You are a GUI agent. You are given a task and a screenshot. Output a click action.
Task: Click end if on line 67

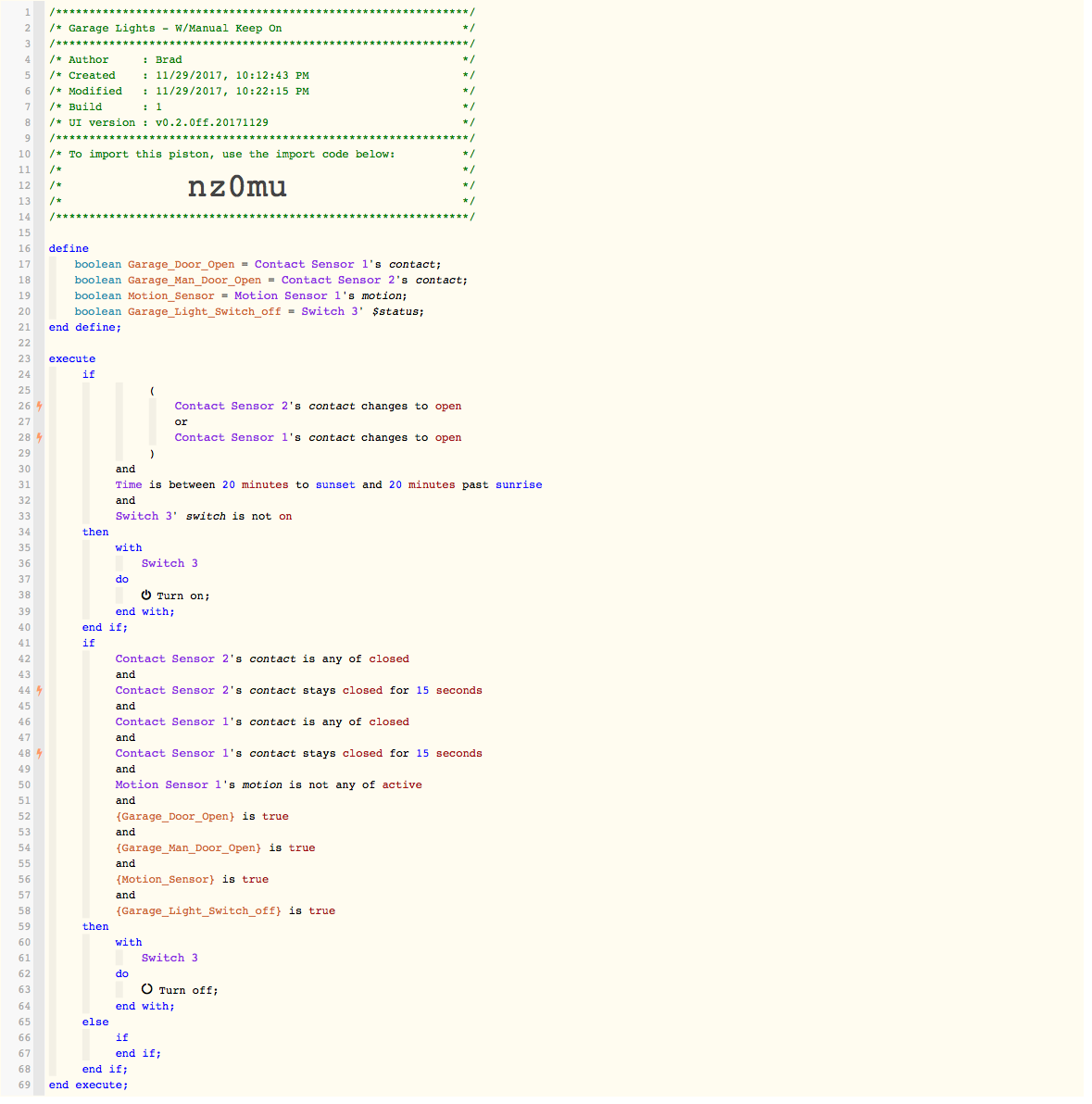[138, 1053]
